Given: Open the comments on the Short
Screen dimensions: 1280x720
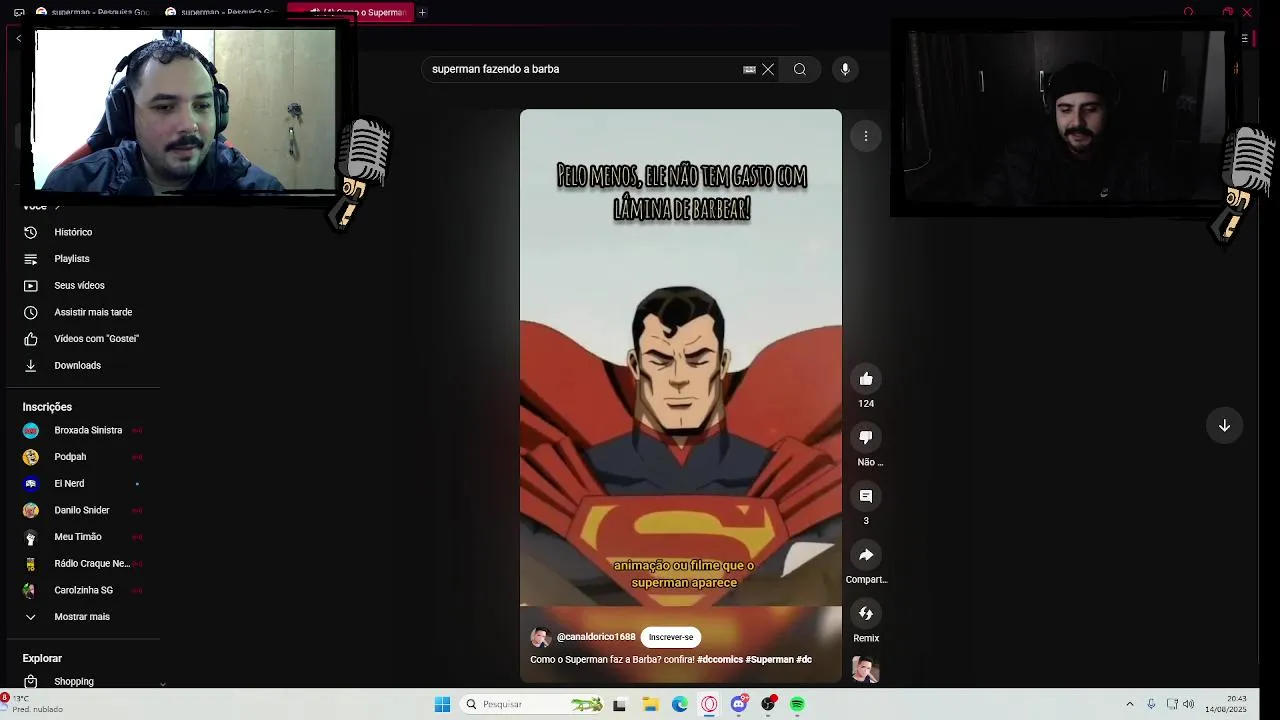Looking at the screenshot, I should click(866, 496).
